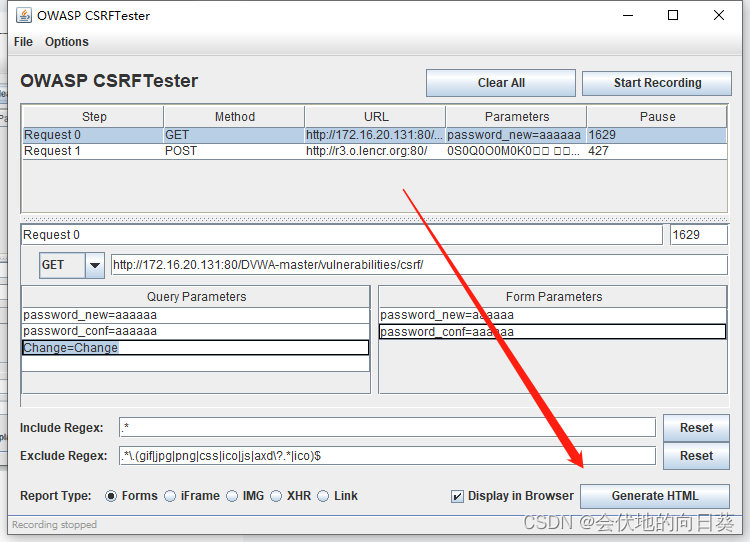Click the Include Regex input field
750x542 pixels.
tap(387, 428)
